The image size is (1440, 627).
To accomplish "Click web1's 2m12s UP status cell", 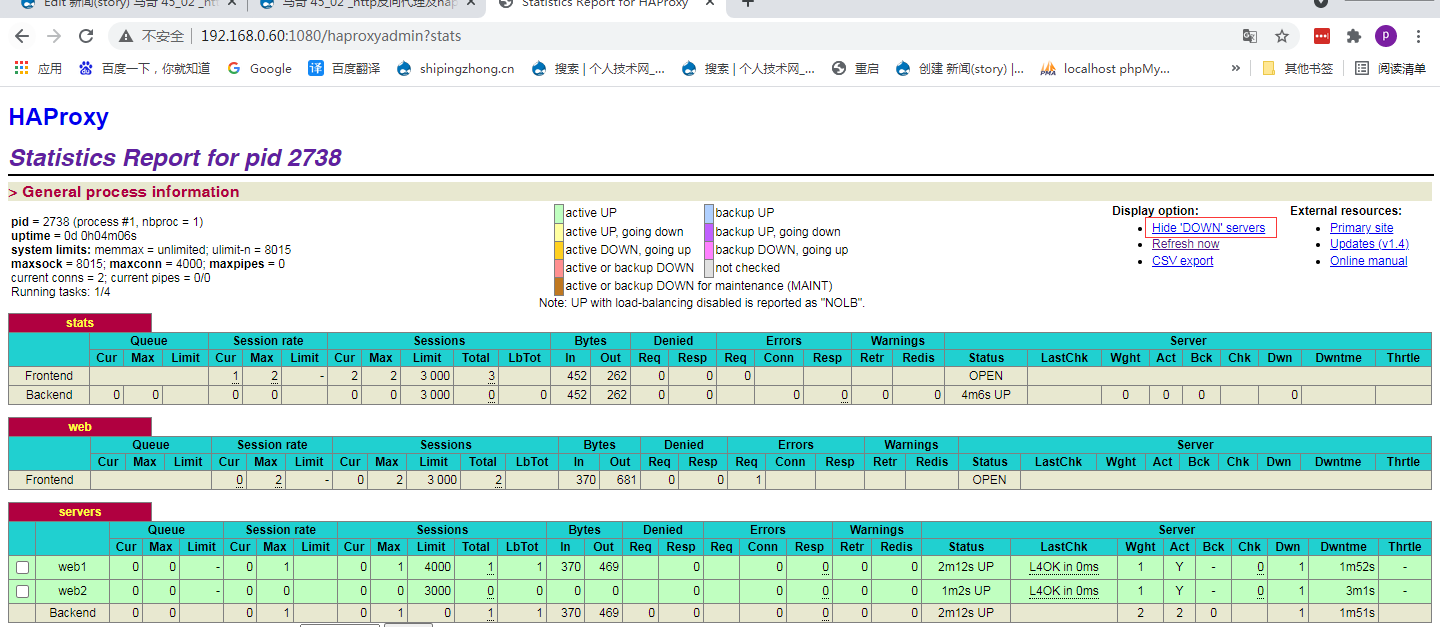I will point(966,567).
